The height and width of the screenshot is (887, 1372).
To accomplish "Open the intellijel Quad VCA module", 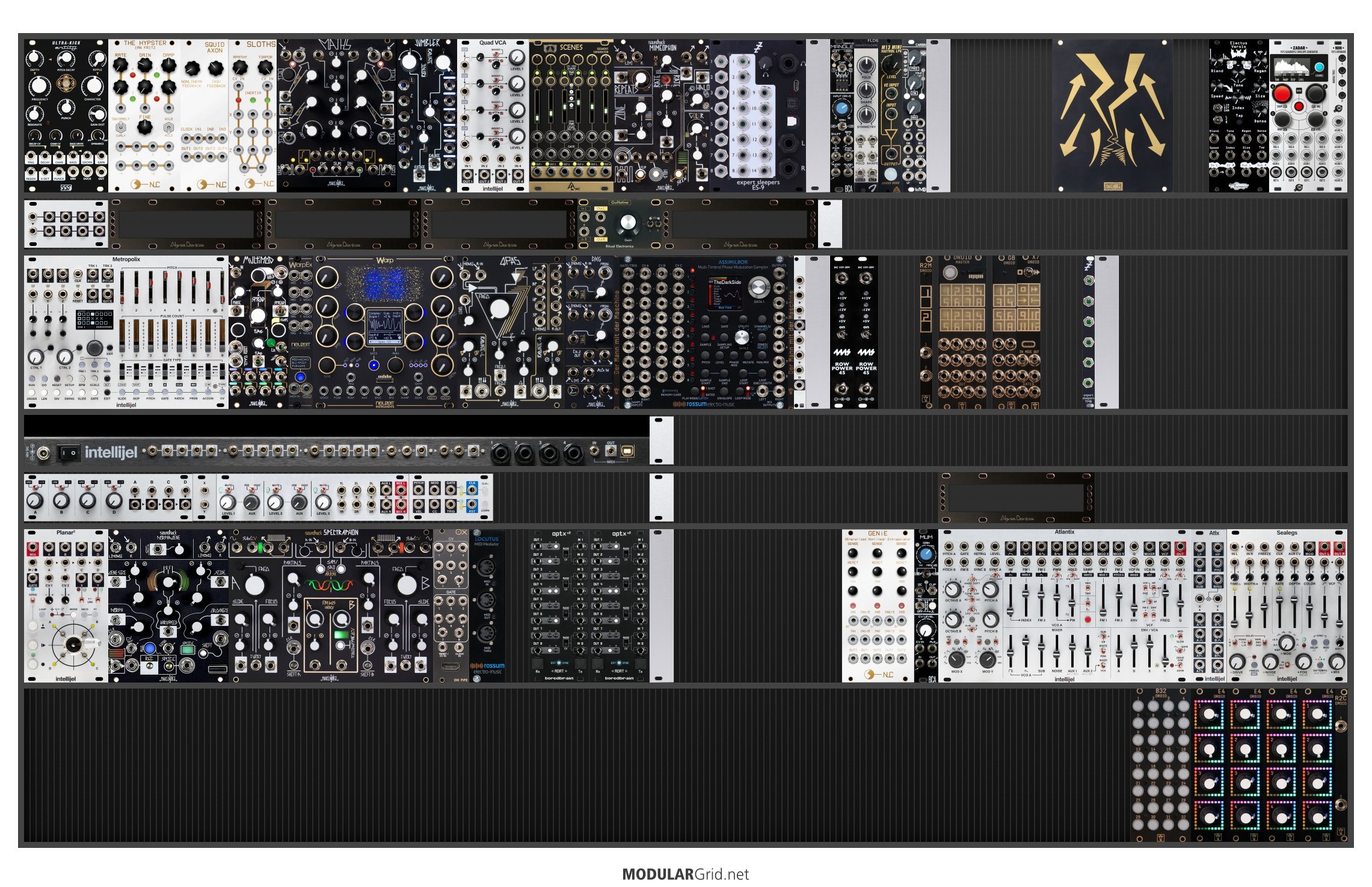I will tap(493, 115).
